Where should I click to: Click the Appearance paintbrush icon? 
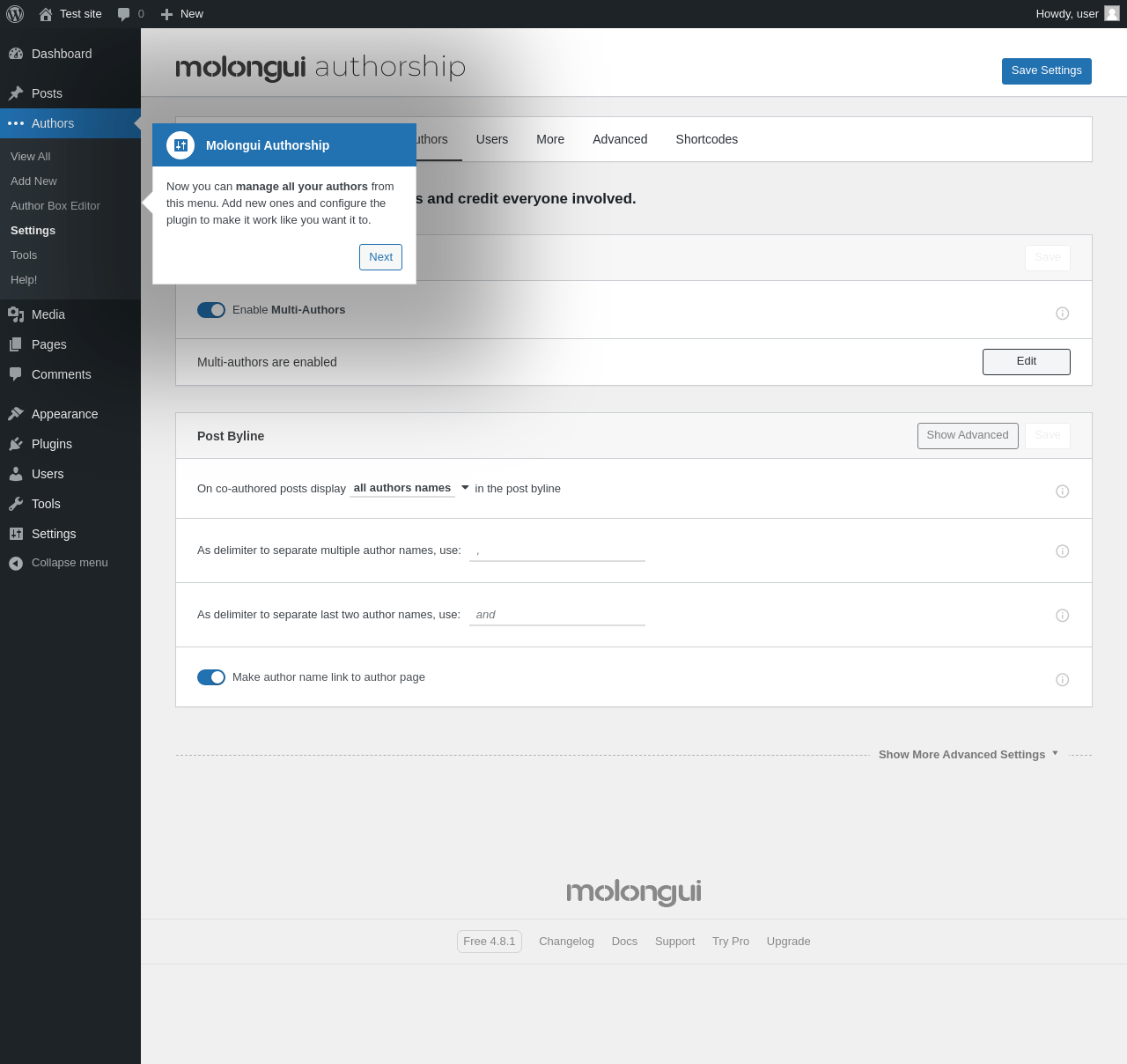pyautogui.click(x=16, y=414)
